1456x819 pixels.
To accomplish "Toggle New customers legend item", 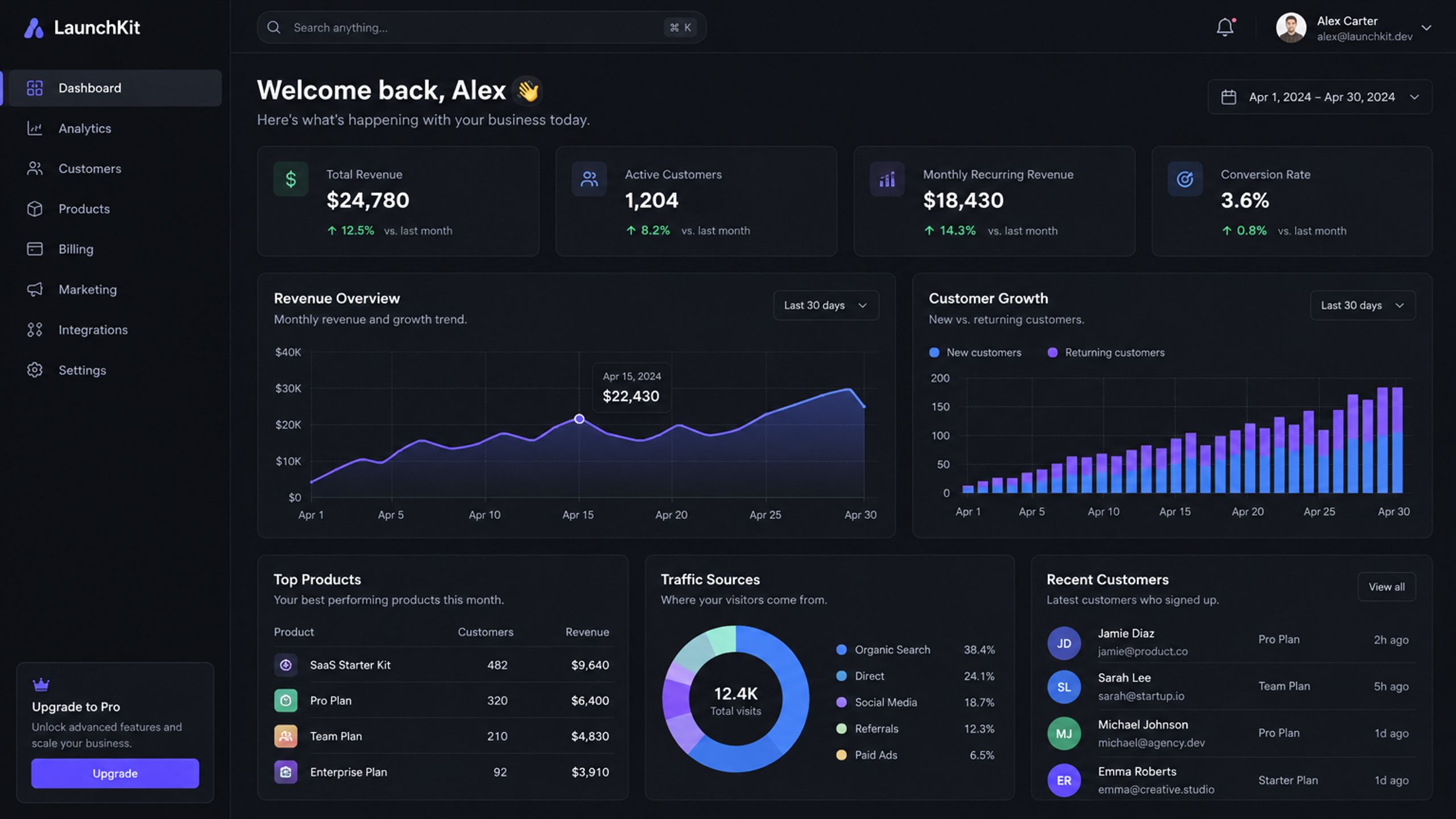I will coord(975,353).
